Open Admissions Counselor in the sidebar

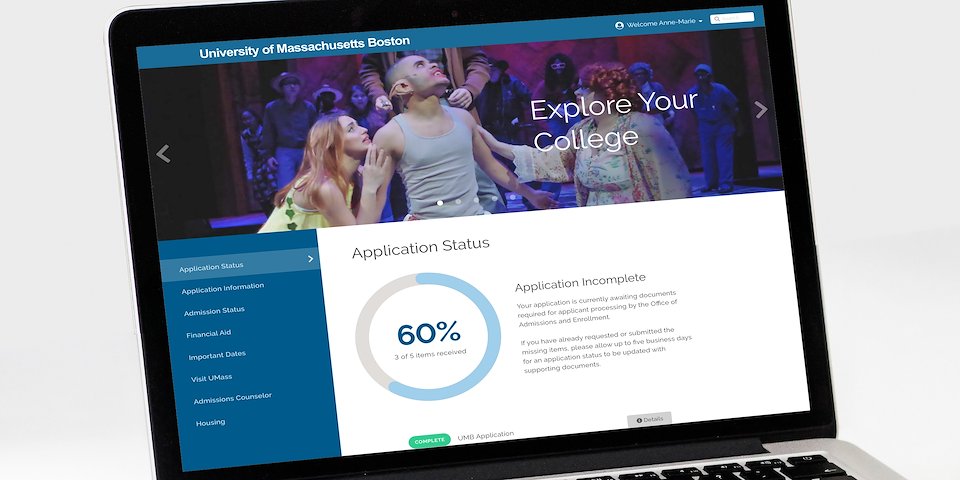pos(233,399)
